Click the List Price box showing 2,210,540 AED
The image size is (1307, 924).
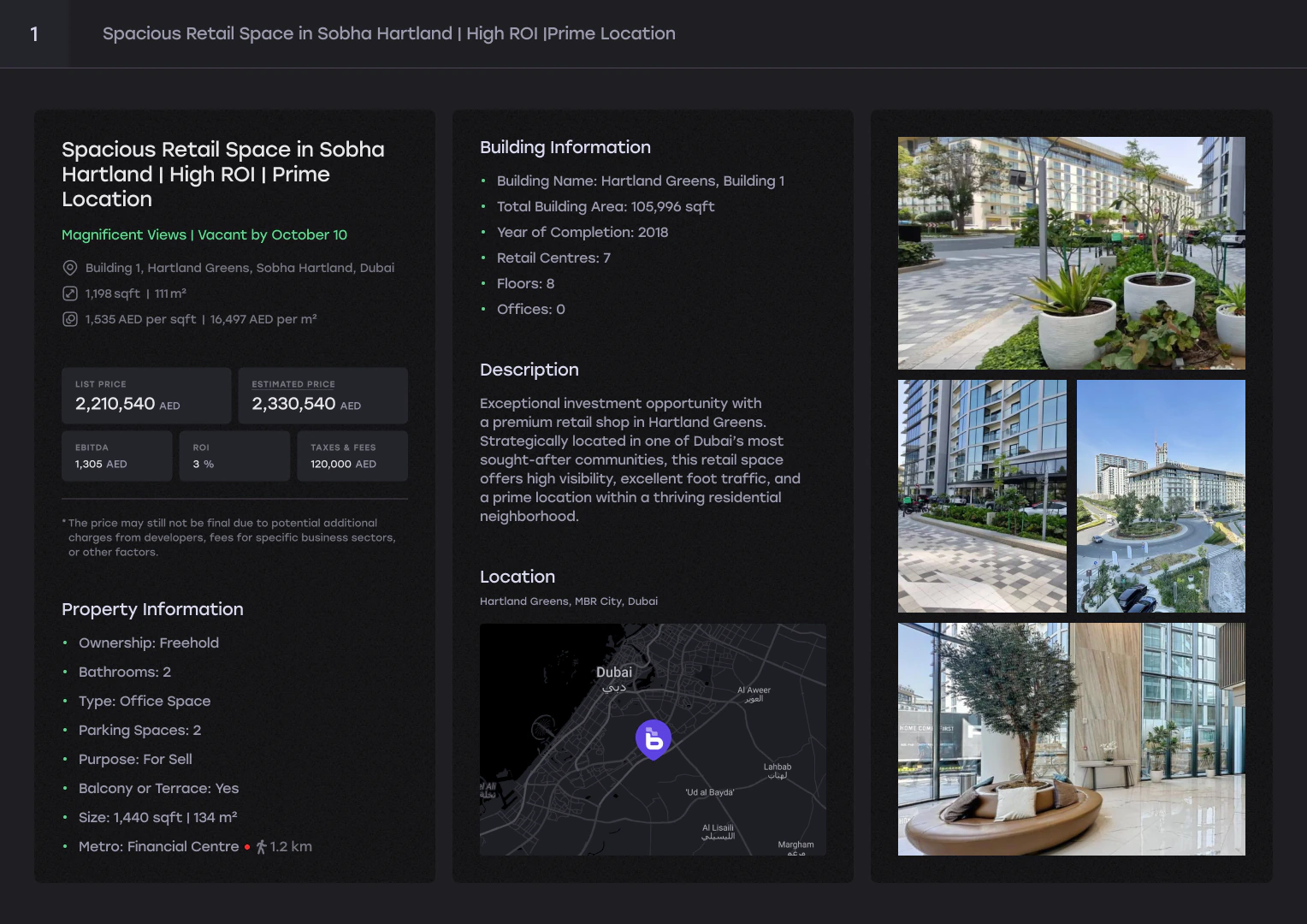(x=146, y=395)
